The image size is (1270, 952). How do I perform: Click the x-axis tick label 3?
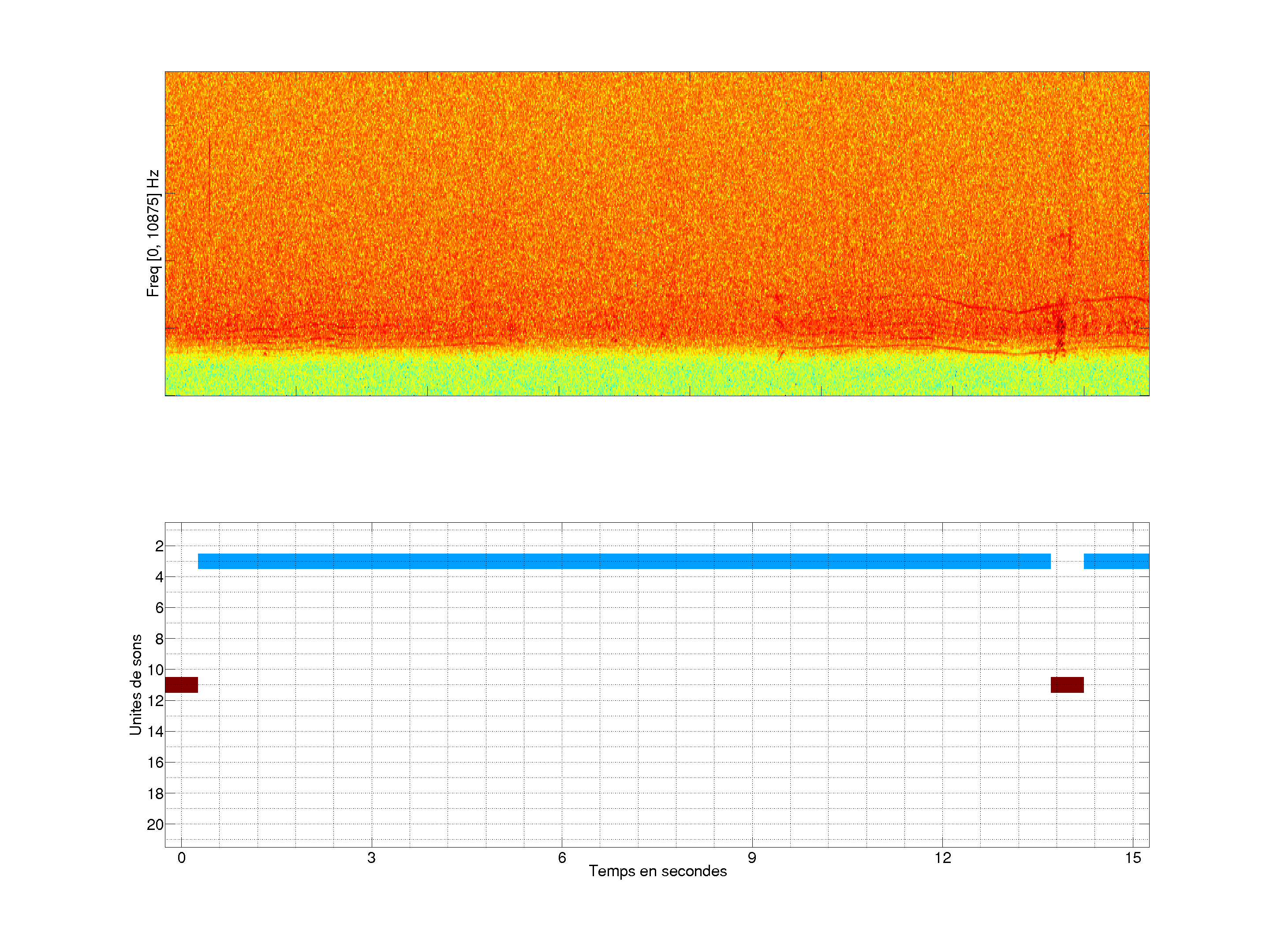(x=371, y=858)
